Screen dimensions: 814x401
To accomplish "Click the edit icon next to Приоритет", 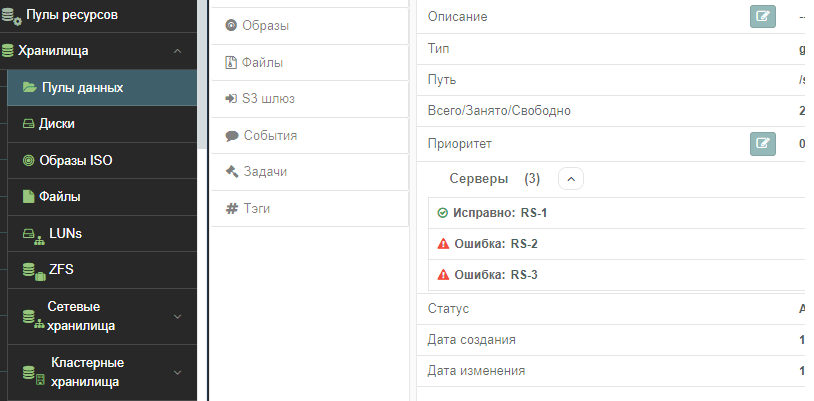I will tap(763, 143).
